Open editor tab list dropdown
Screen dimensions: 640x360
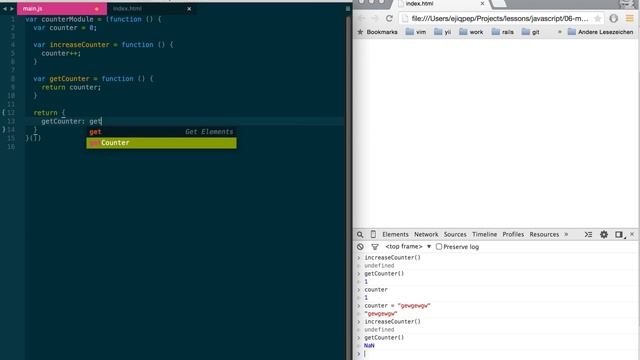(x=348, y=9)
